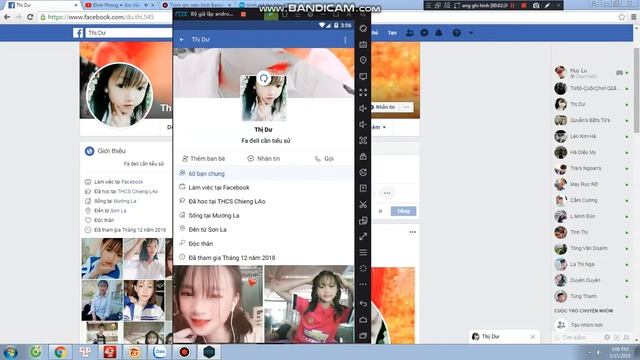Open chat with Tòng Văn Doanh in contacts
This screenshot has width=640, height=360.
591,248
